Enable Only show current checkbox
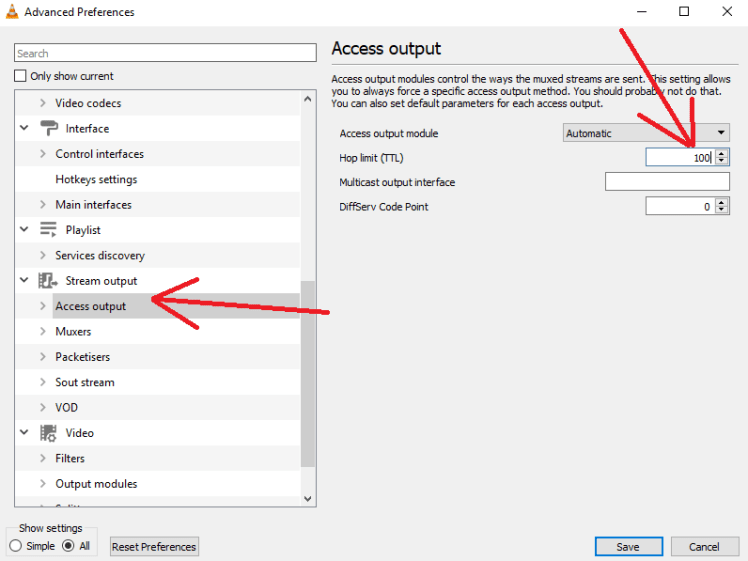 pos(21,76)
